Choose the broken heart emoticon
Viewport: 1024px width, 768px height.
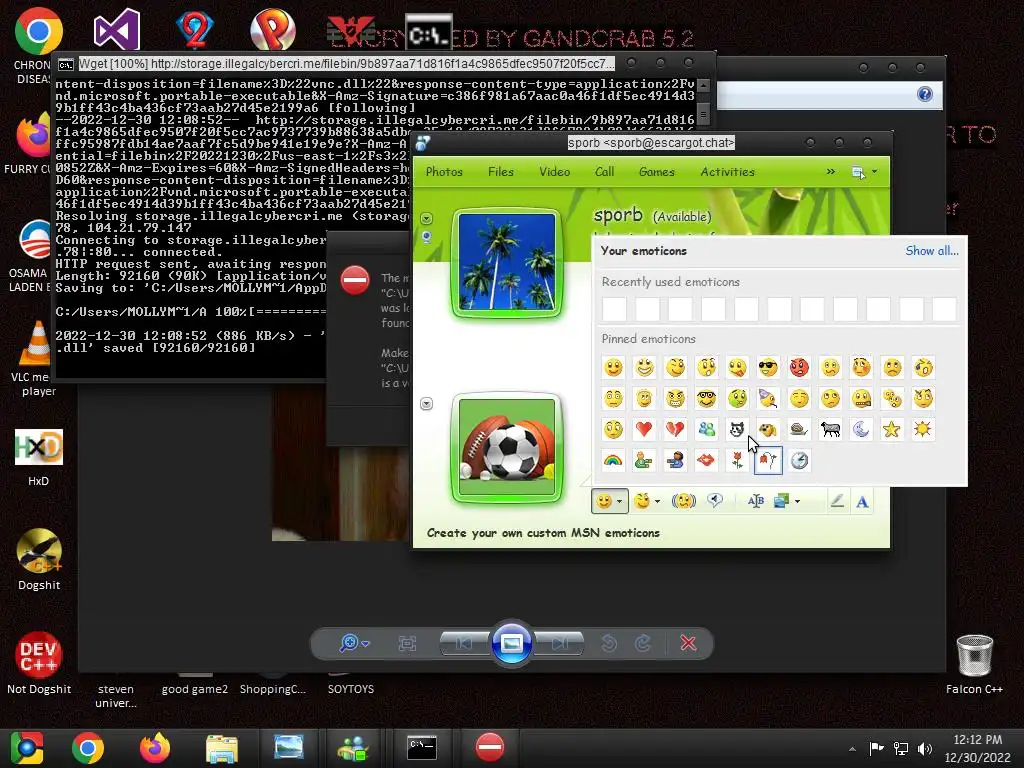pos(675,429)
